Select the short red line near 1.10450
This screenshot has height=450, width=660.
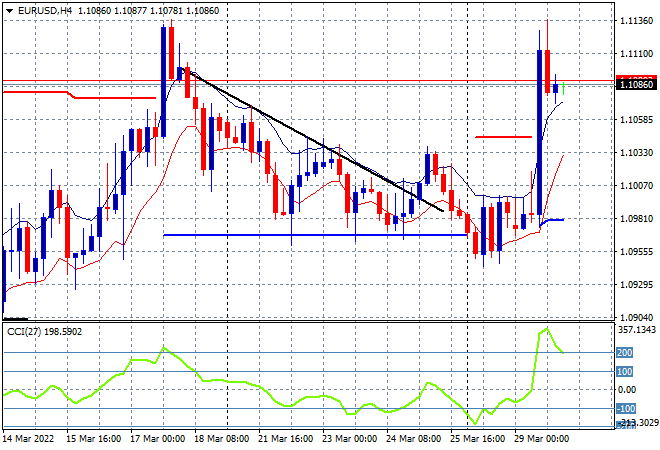[503, 137]
